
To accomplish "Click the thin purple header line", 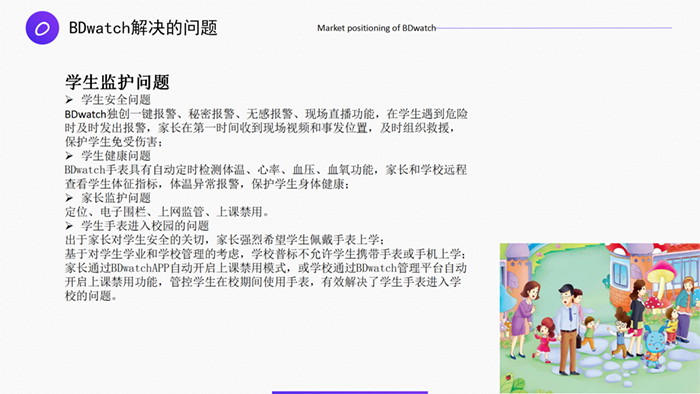I will 554,28.
